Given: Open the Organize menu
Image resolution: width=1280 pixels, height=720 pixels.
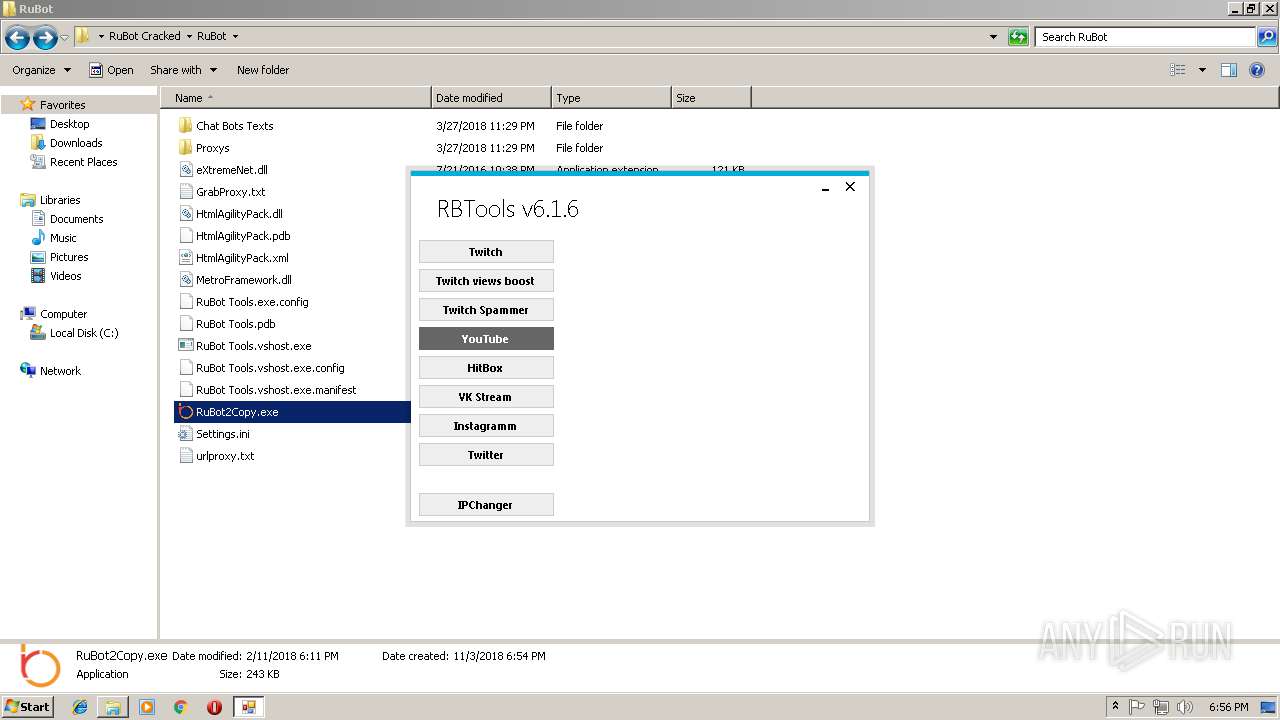Looking at the screenshot, I should point(41,70).
